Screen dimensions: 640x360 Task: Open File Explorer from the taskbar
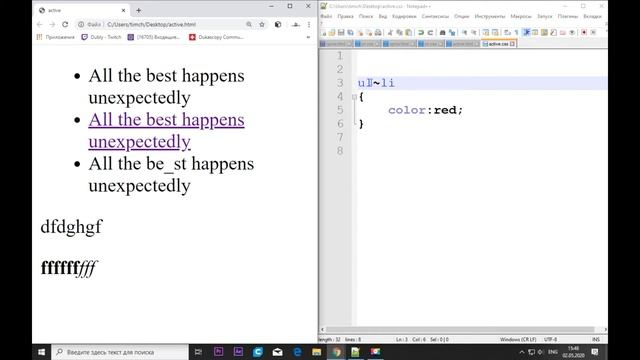[x=317, y=352]
